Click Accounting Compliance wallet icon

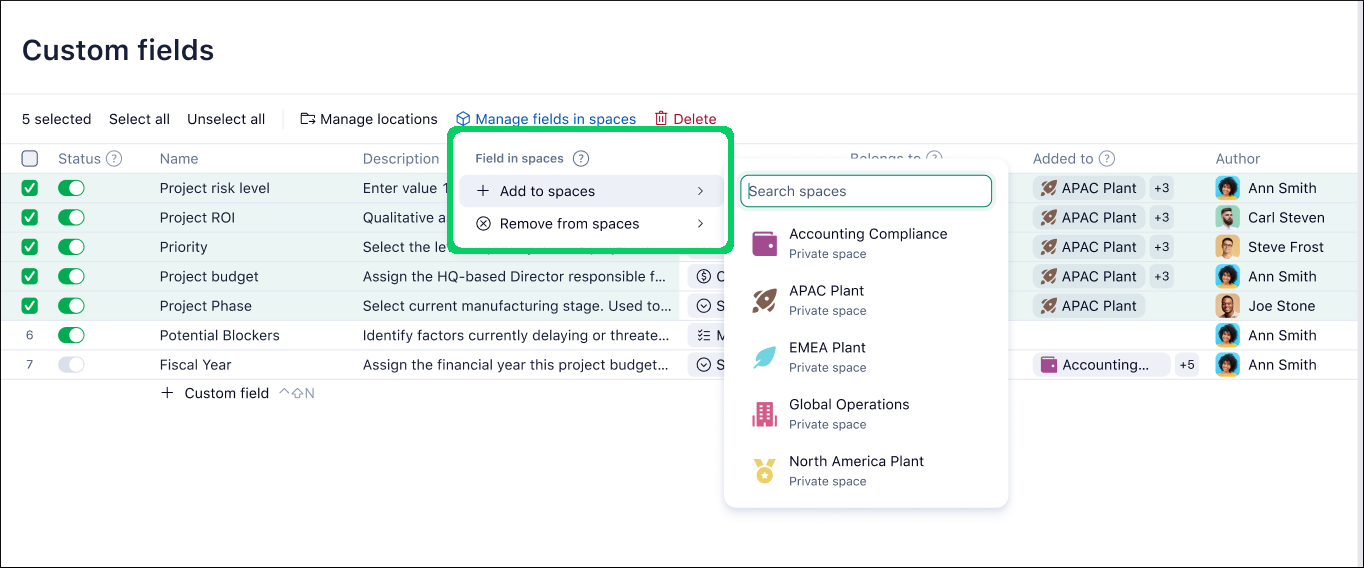click(x=764, y=244)
